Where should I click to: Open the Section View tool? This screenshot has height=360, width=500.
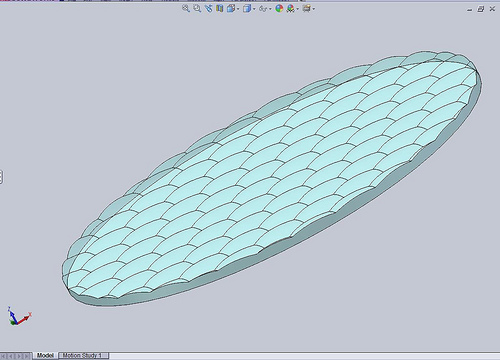click(219, 8)
